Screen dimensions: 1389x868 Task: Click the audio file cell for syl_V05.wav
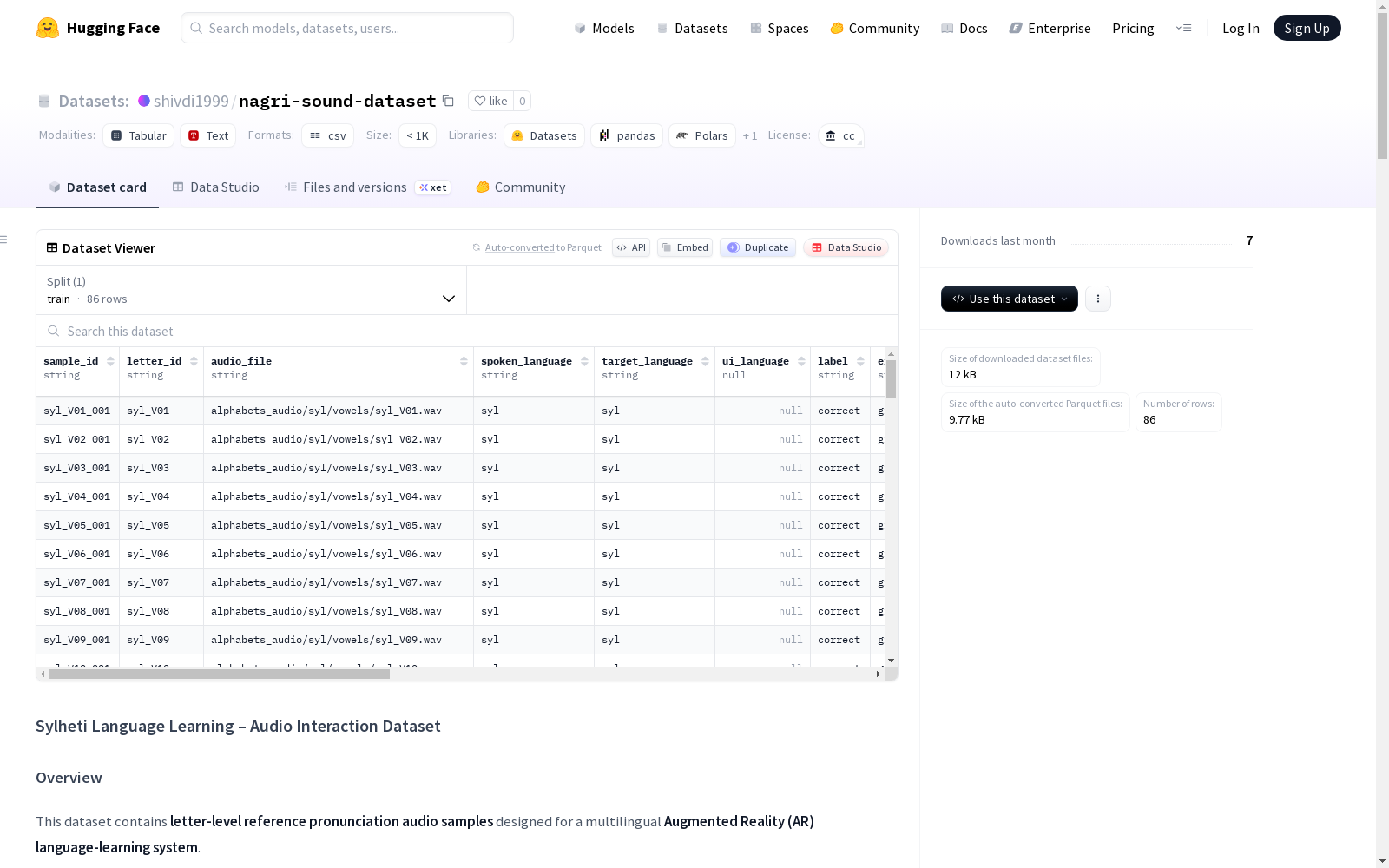[x=339, y=525]
